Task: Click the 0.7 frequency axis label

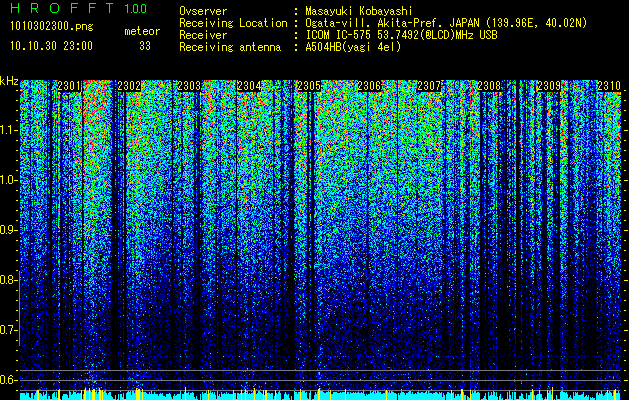Action: [8, 330]
